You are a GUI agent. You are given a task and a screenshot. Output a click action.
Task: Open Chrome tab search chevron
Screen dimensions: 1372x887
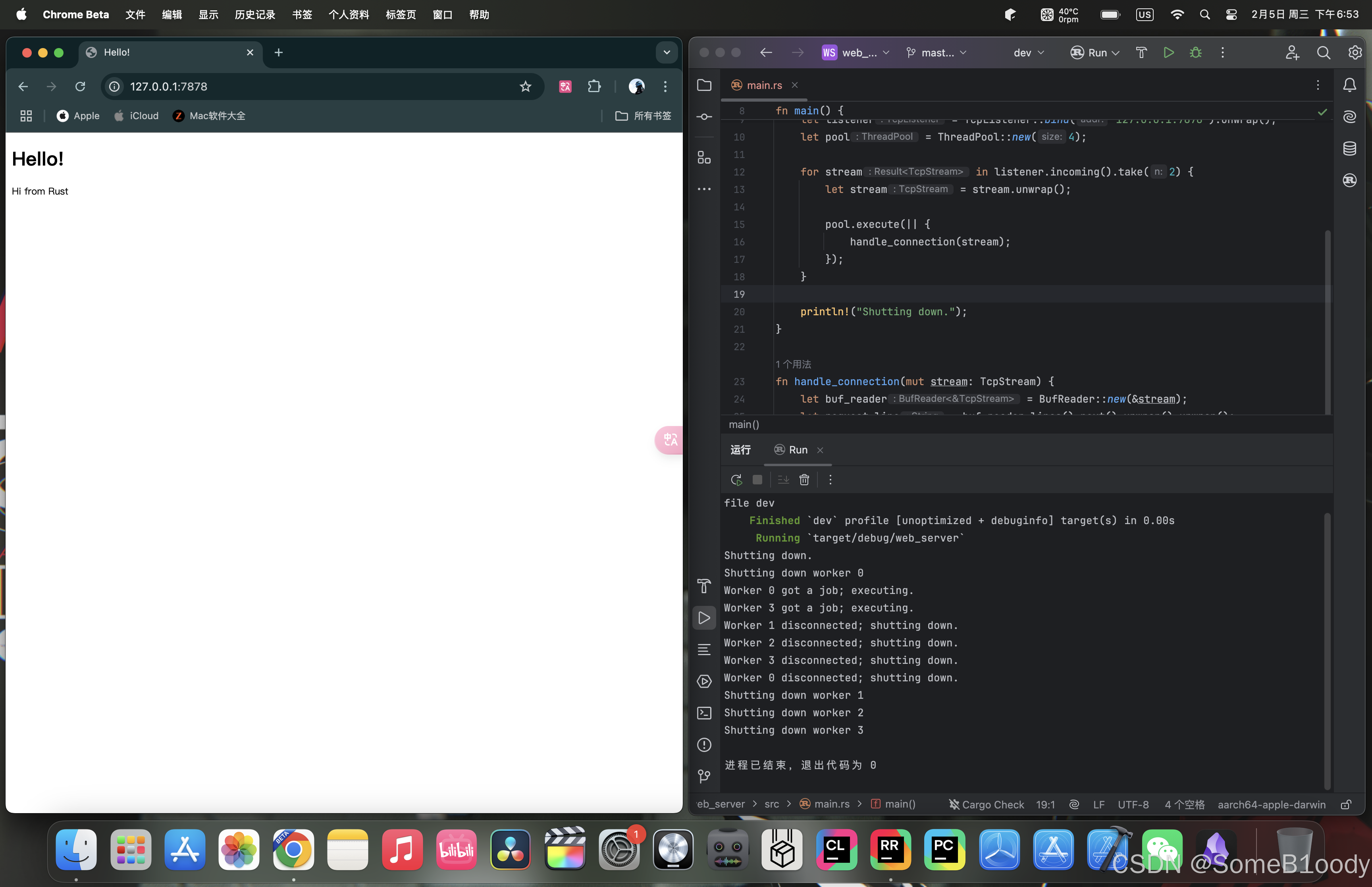click(x=666, y=52)
